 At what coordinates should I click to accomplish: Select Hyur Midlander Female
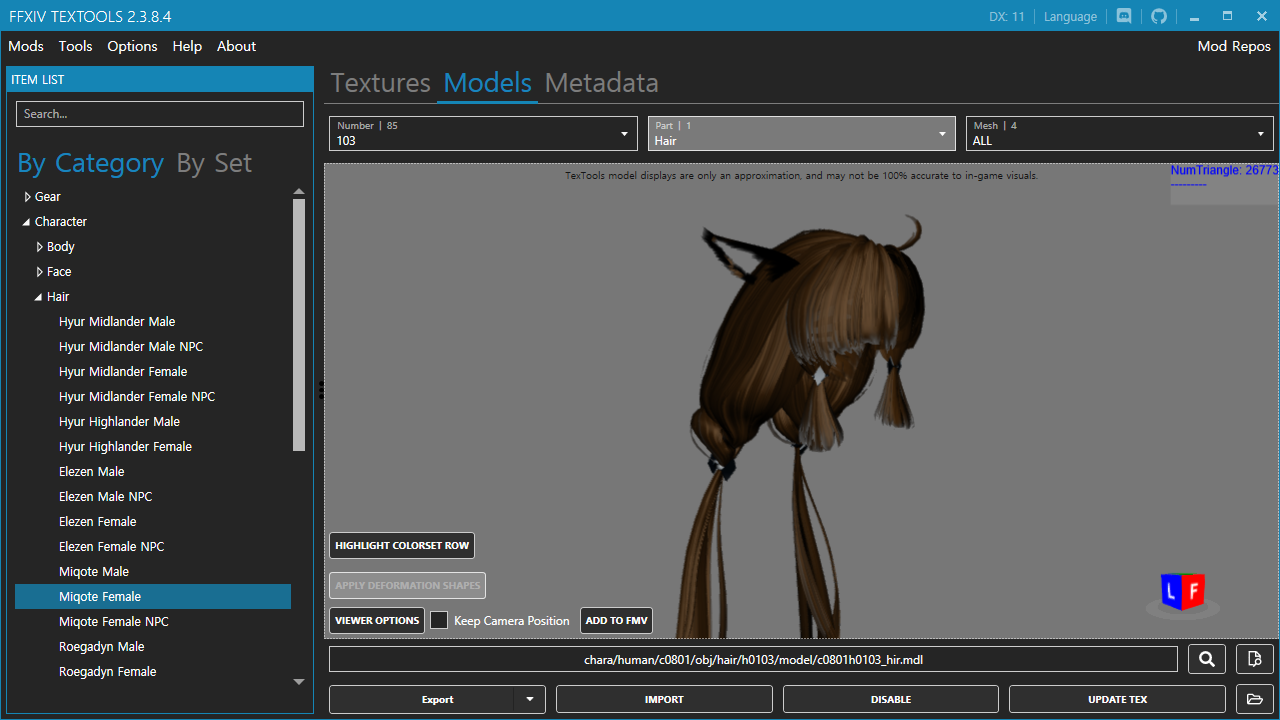[123, 372]
